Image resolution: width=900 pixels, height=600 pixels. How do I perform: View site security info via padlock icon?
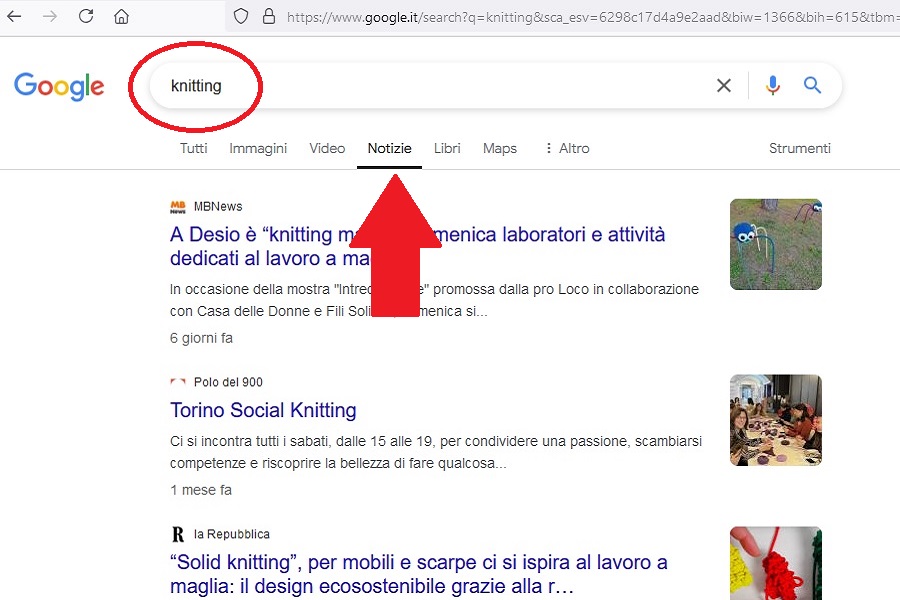(271, 16)
